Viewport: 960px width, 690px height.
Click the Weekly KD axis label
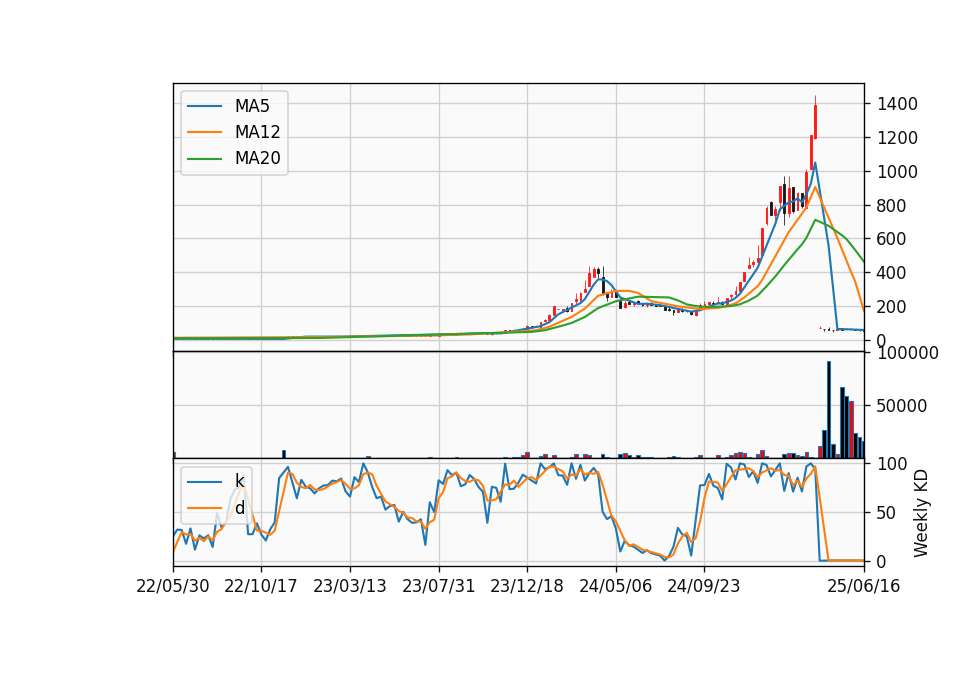pyautogui.click(x=921, y=513)
